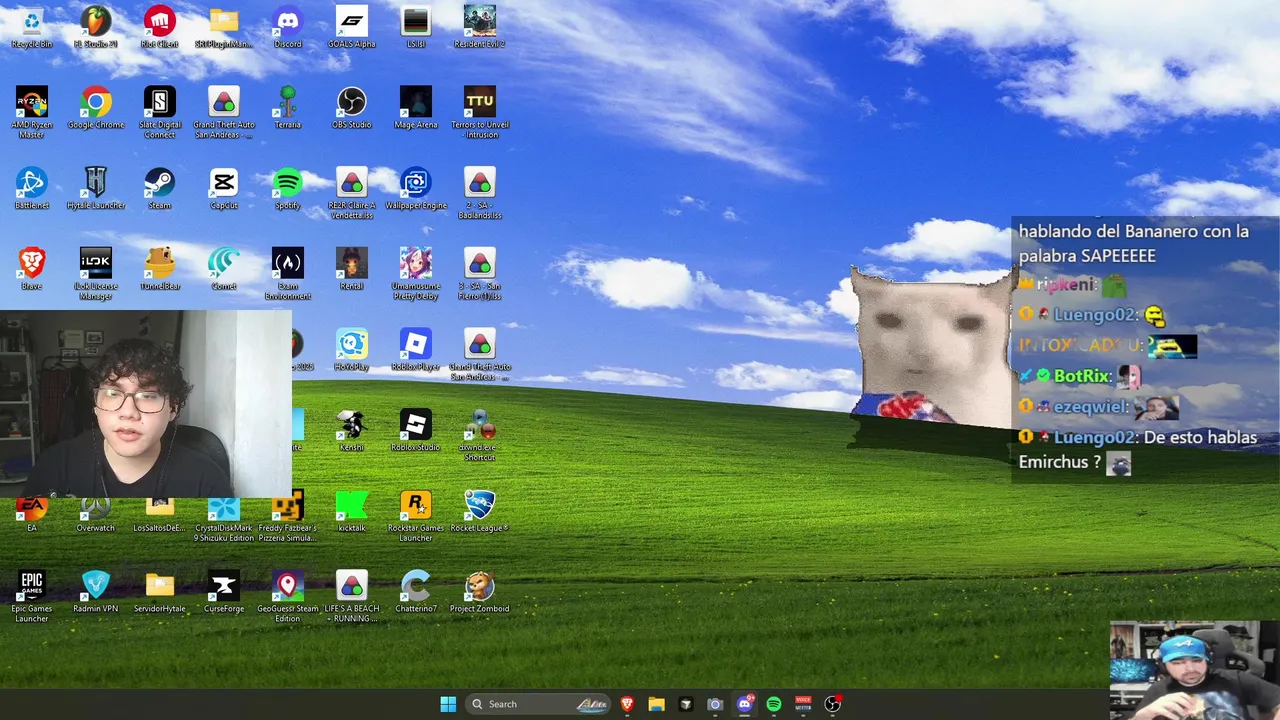Open the Windows Start menu
Image resolution: width=1280 pixels, height=720 pixels.
pos(448,704)
